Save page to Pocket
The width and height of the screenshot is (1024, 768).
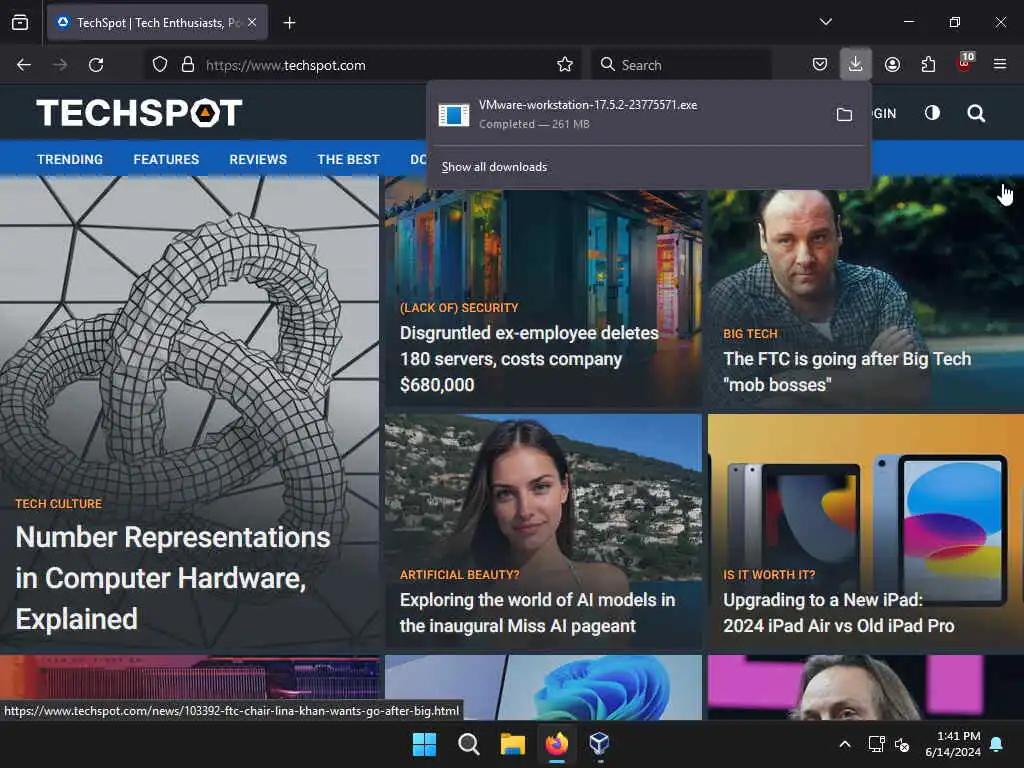(x=820, y=65)
